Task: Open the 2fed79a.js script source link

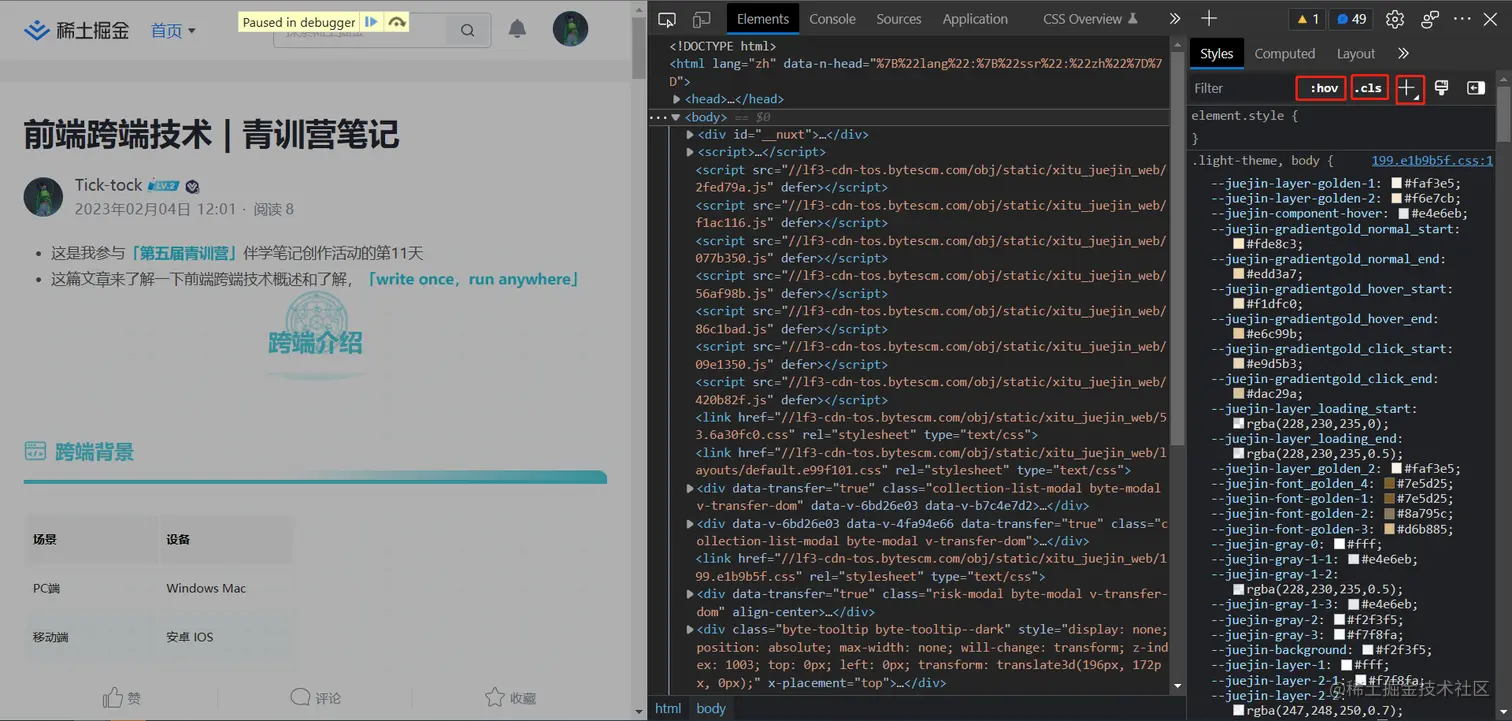Action: coord(931,178)
